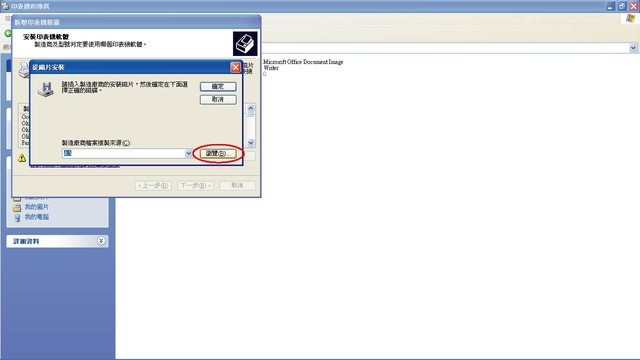Open the address bar dropdown arrow
This screenshot has height=360, width=640.
[x=633, y=48]
